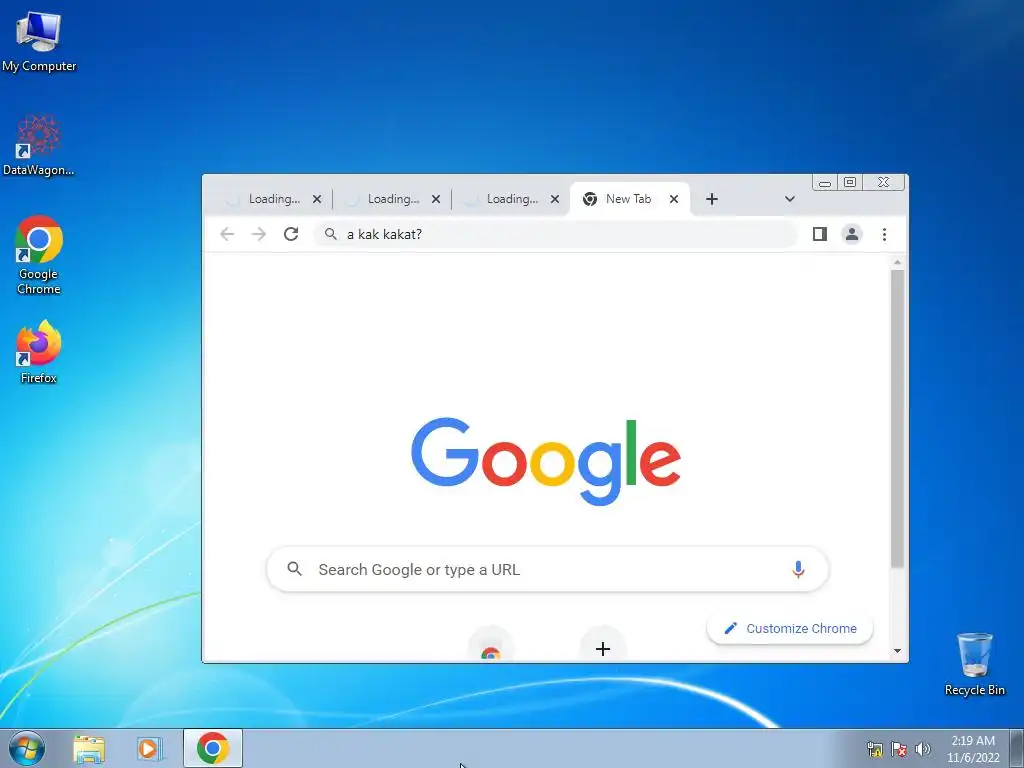The image size is (1024, 768).
Task: Open My Computer desktop icon
Action: [x=39, y=42]
